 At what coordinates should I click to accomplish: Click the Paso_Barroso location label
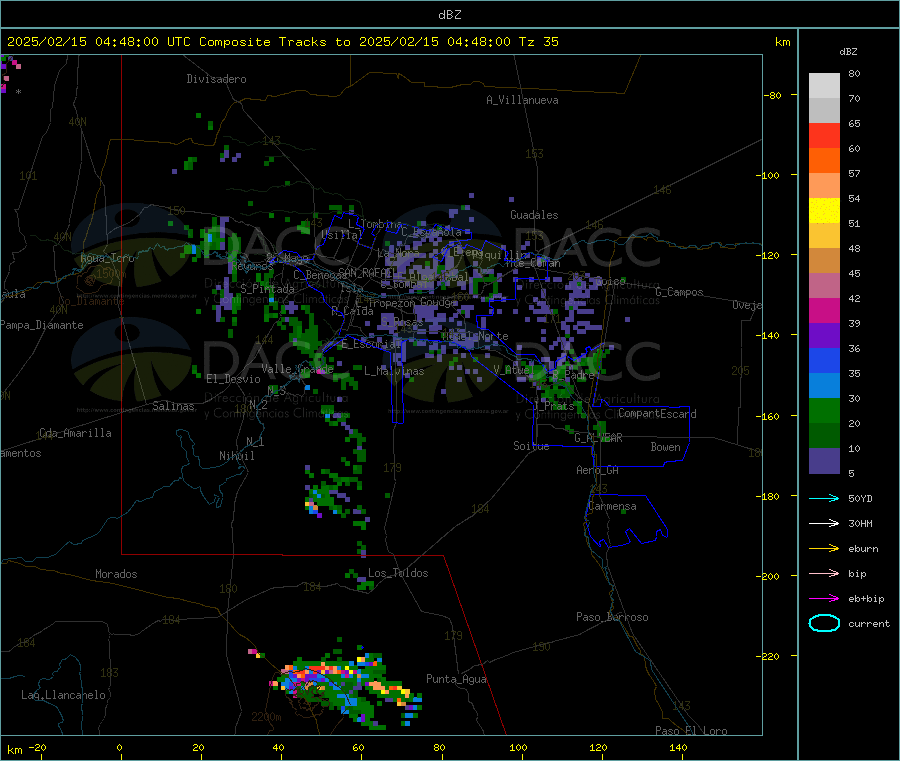tap(612, 618)
